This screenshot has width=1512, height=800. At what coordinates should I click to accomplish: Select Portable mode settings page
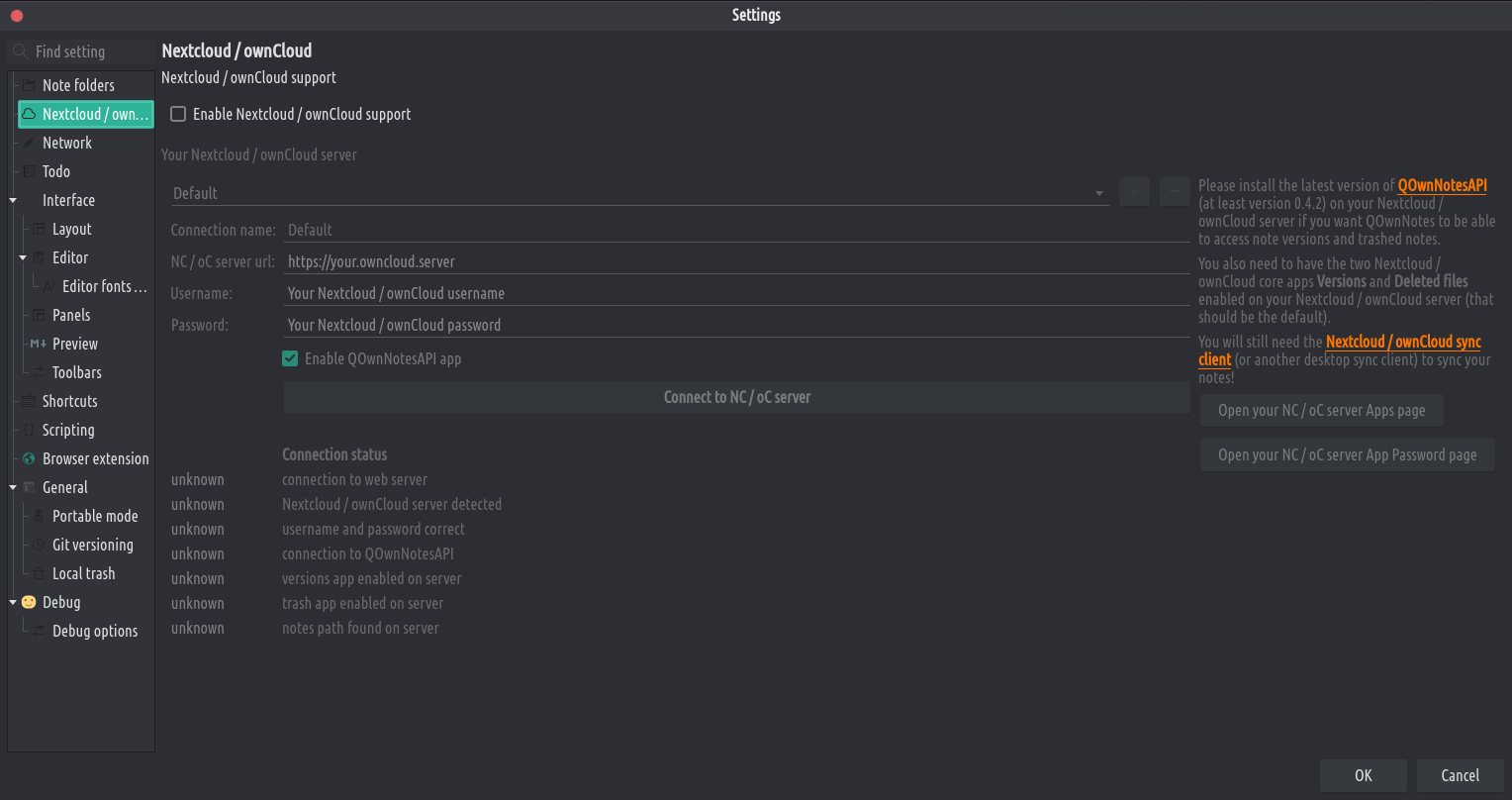click(95, 516)
